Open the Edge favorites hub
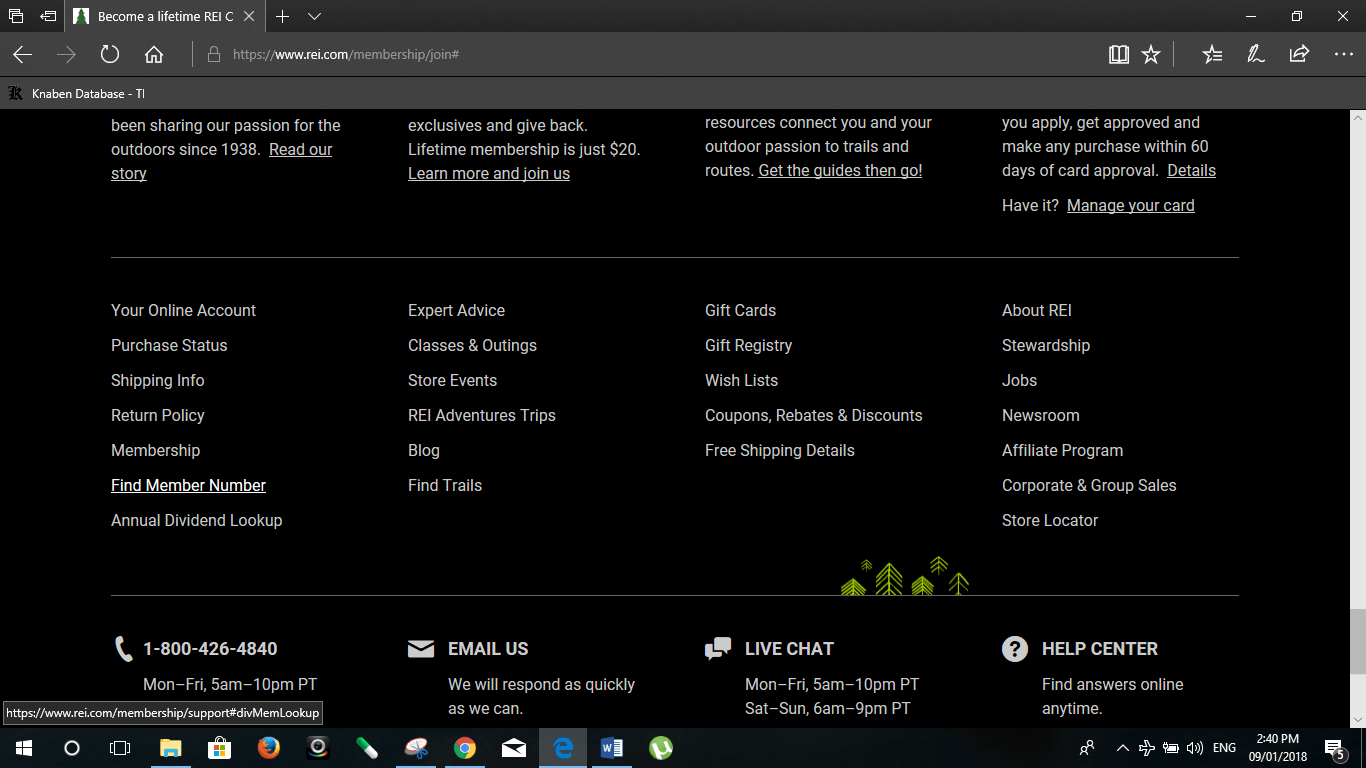The image size is (1366, 768). click(1212, 54)
